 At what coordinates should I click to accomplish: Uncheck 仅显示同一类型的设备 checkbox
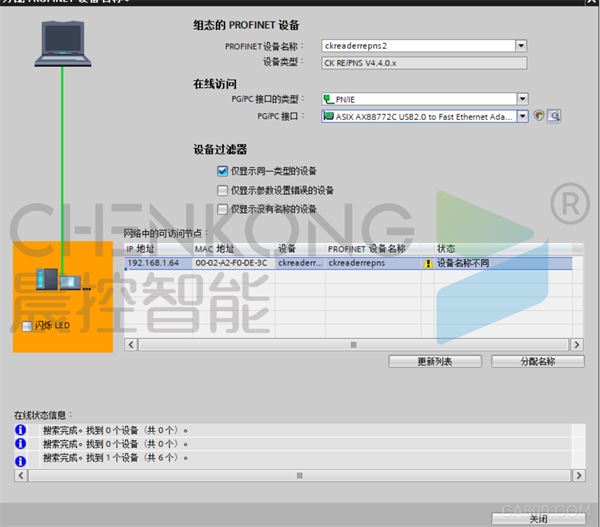(222, 171)
